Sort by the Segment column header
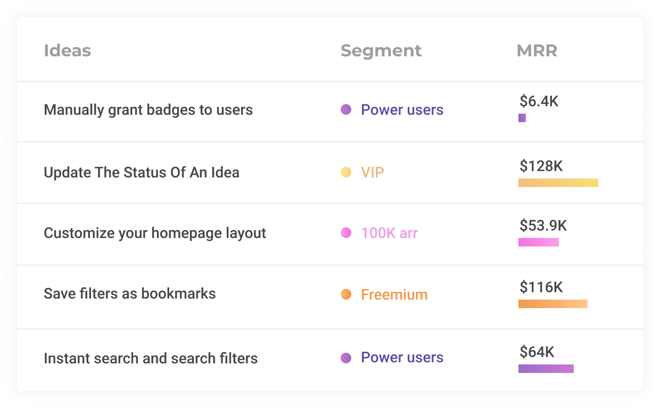Viewport: 660px width, 408px height. click(381, 51)
